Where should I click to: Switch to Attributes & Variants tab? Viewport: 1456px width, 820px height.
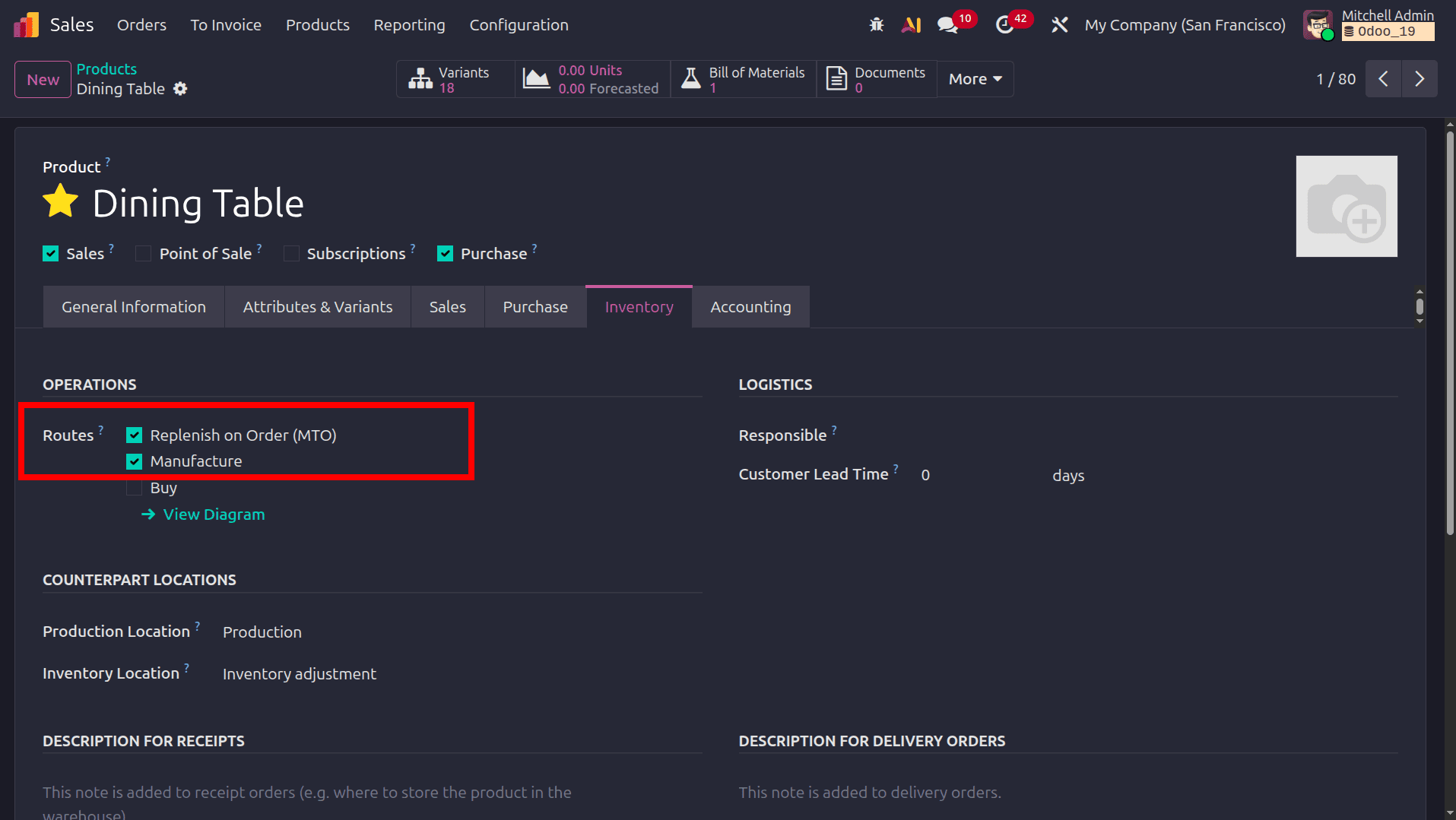pos(318,307)
